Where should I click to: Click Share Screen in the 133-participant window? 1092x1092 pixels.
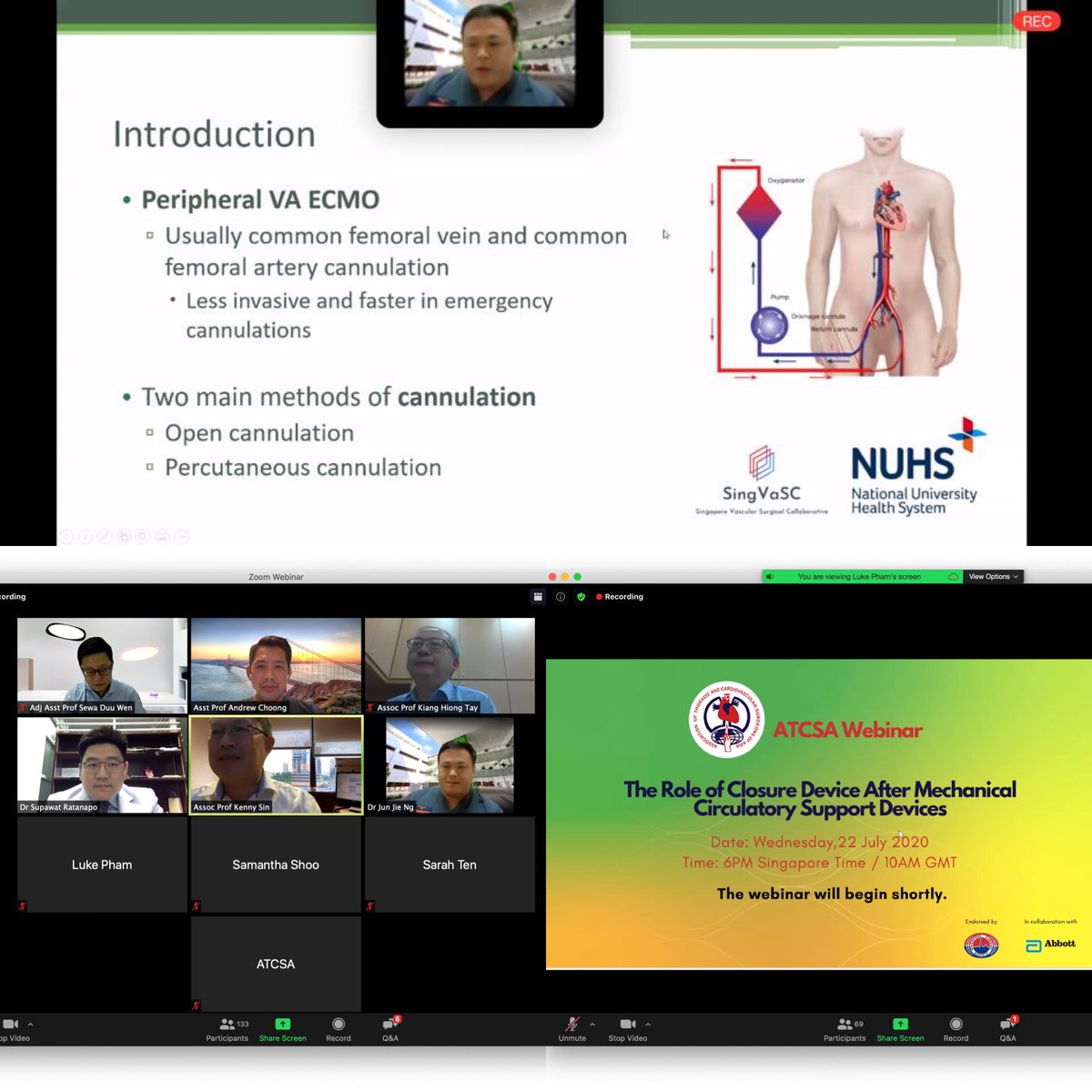(x=283, y=1029)
